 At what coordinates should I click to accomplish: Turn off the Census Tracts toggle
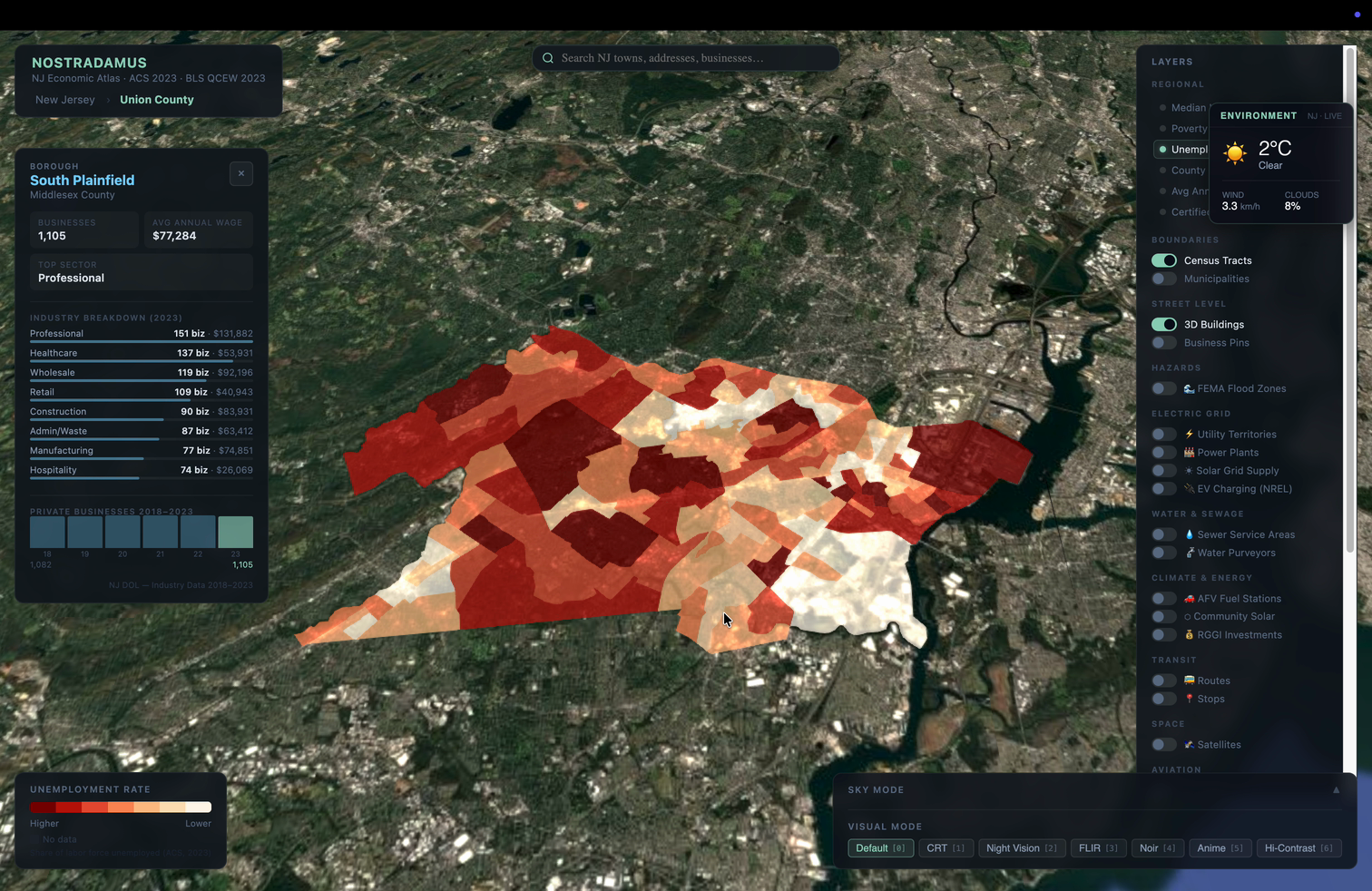pos(1164,260)
